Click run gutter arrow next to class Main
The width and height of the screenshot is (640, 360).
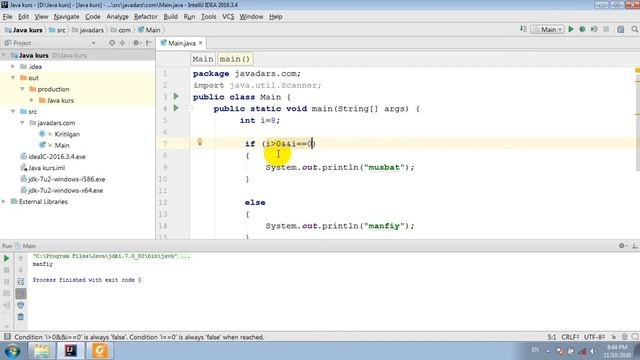176,96
